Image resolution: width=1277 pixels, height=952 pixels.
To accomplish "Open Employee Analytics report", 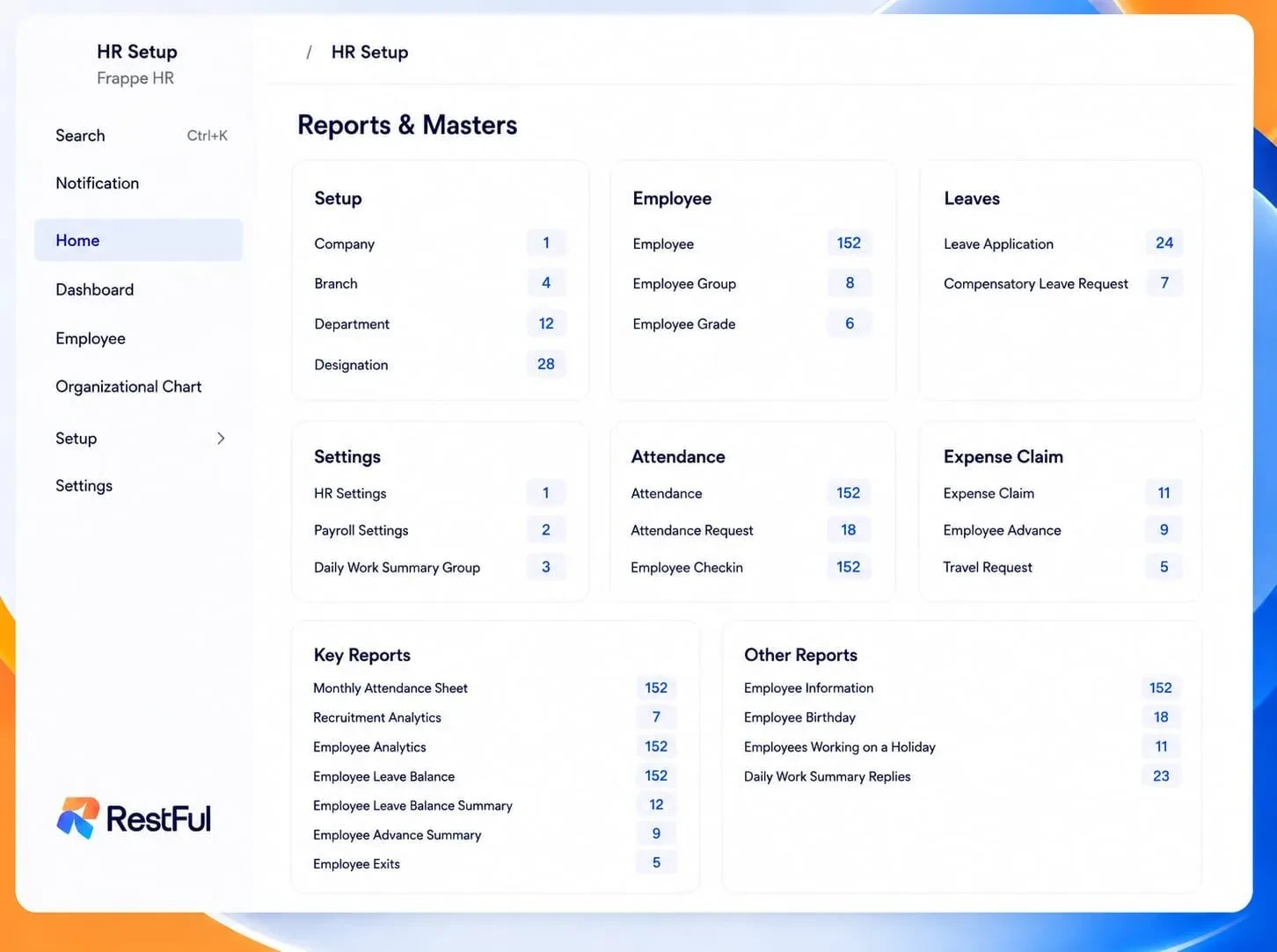I will click(x=369, y=746).
